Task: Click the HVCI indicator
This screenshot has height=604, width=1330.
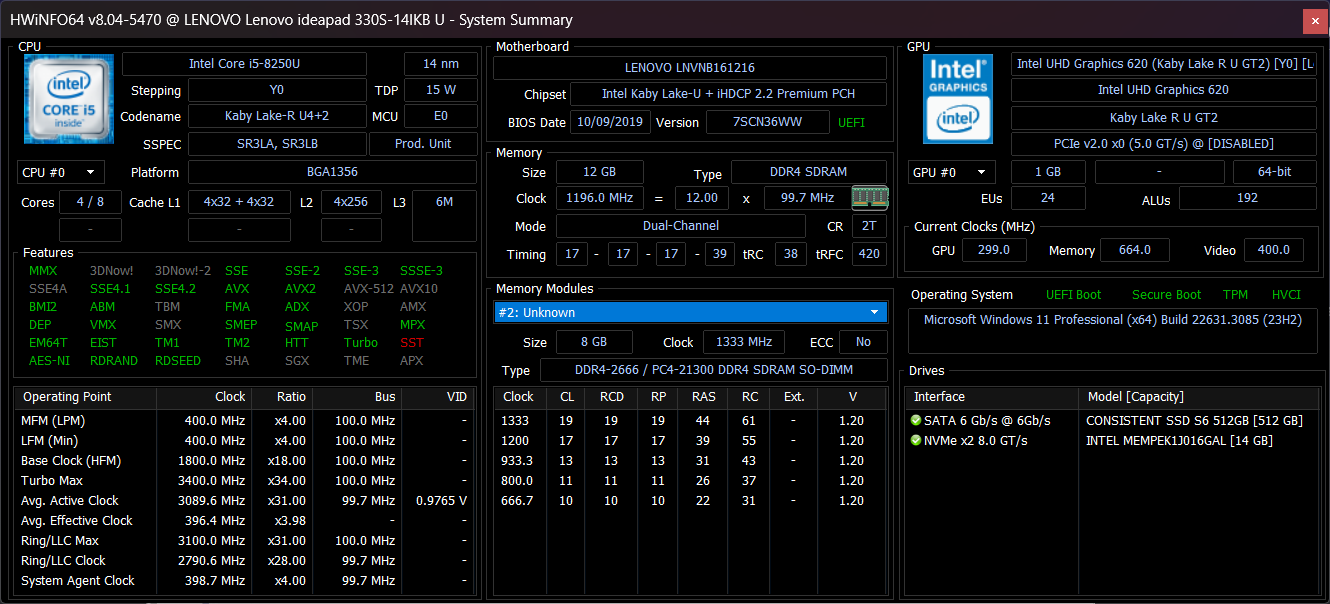Action: (1286, 295)
